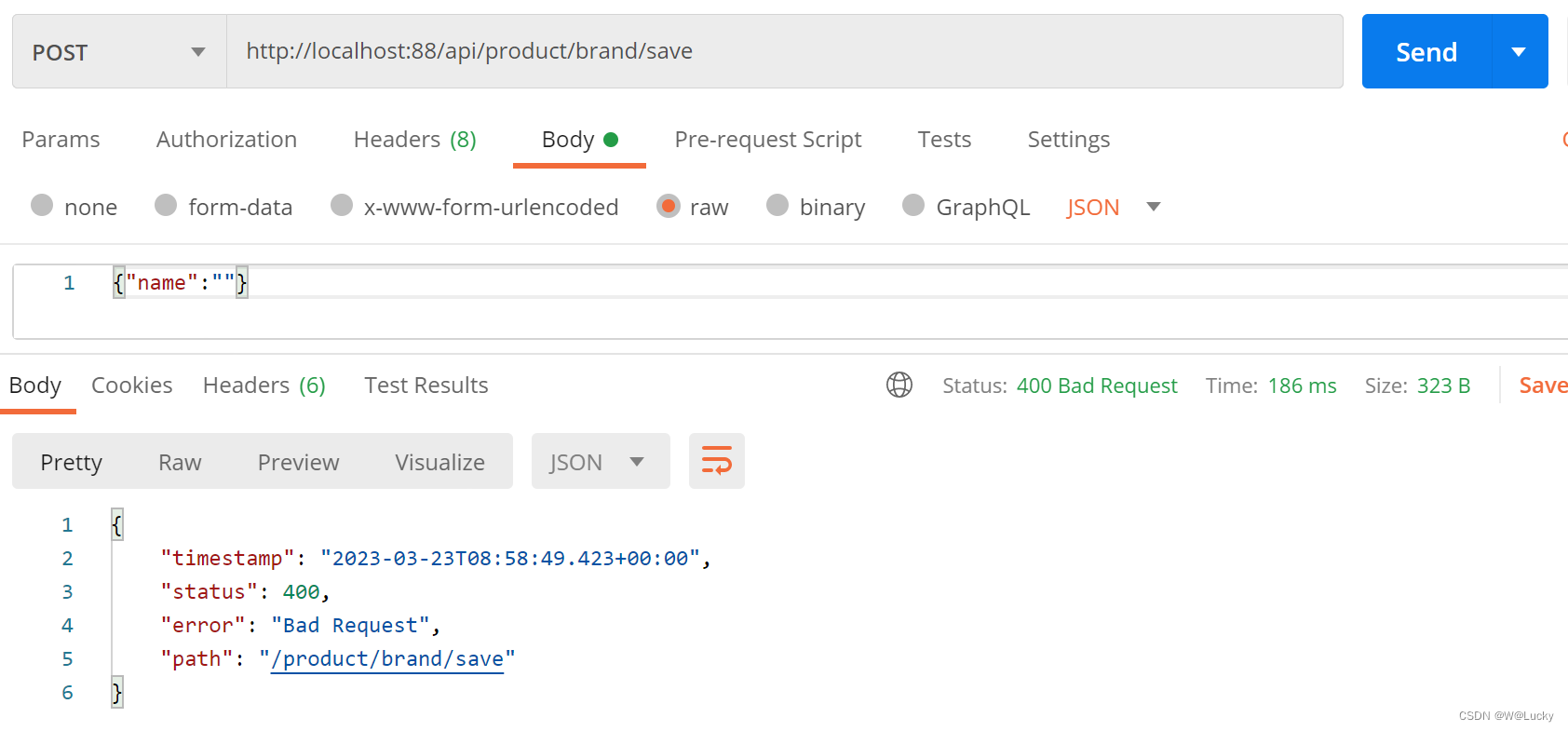1568x731 pixels.
Task: Select the none body option
Action: click(x=74, y=207)
